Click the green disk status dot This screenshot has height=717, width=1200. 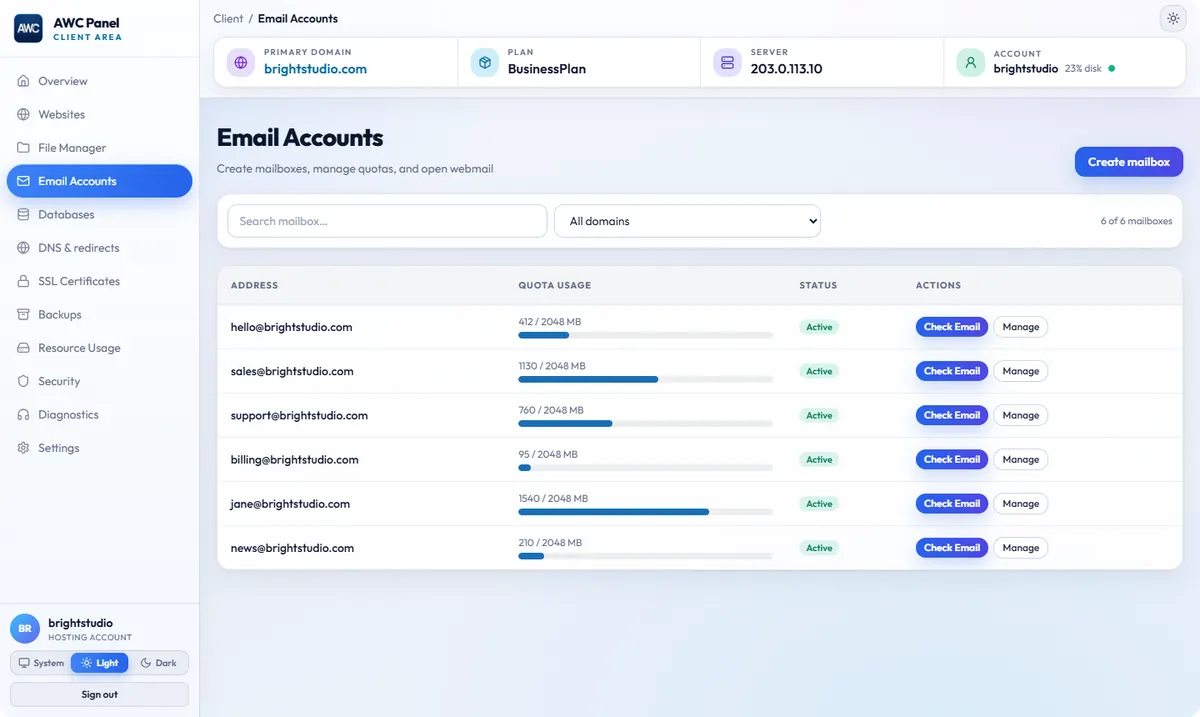click(1112, 69)
